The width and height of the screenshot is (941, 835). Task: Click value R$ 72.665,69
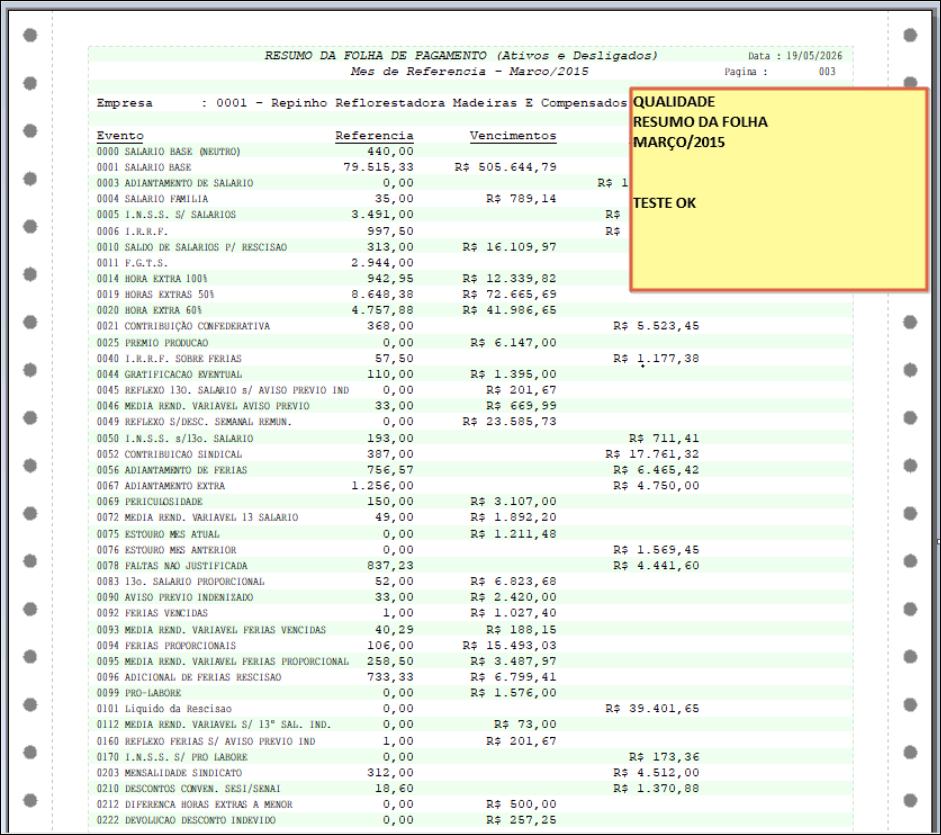click(x=510, y=295)
